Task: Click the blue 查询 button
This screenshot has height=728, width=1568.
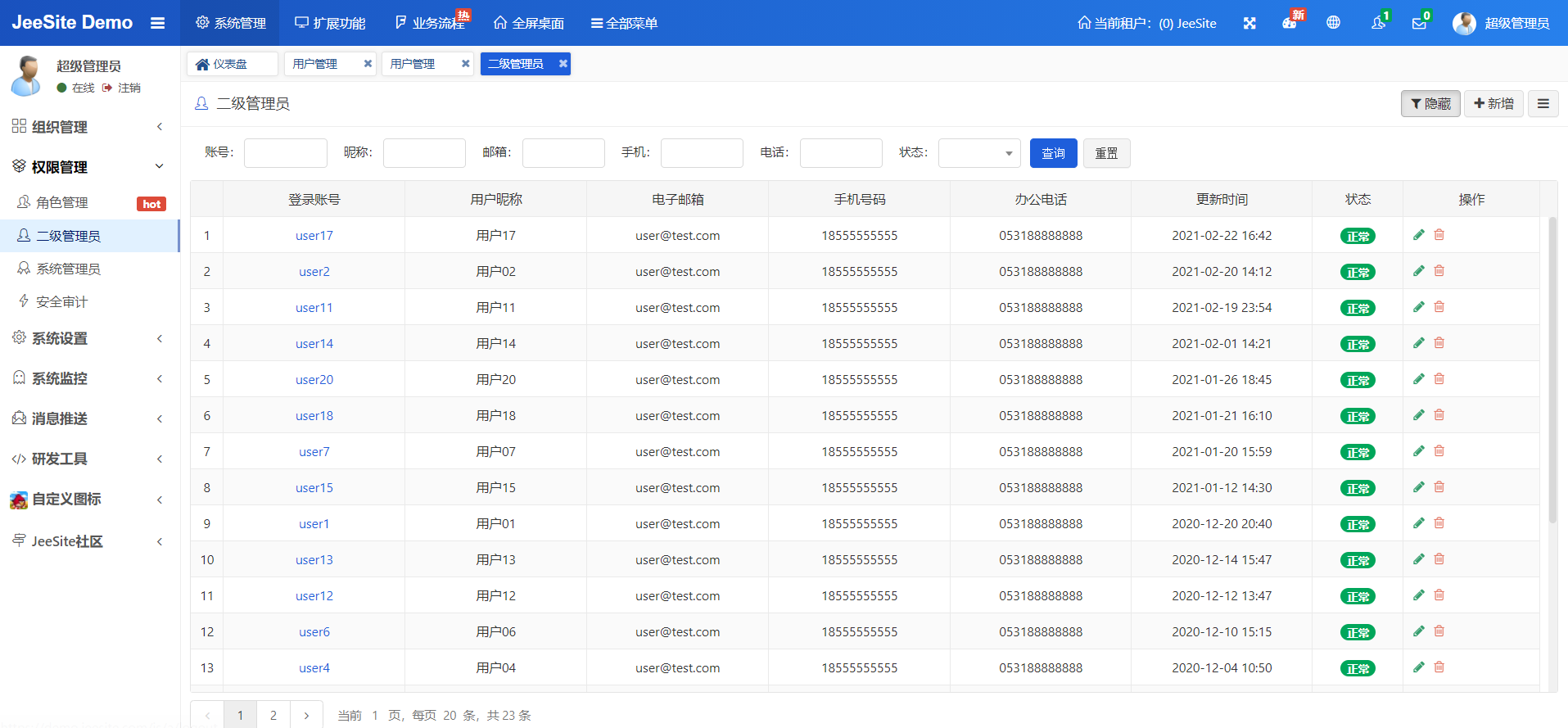Action: 1053,153
